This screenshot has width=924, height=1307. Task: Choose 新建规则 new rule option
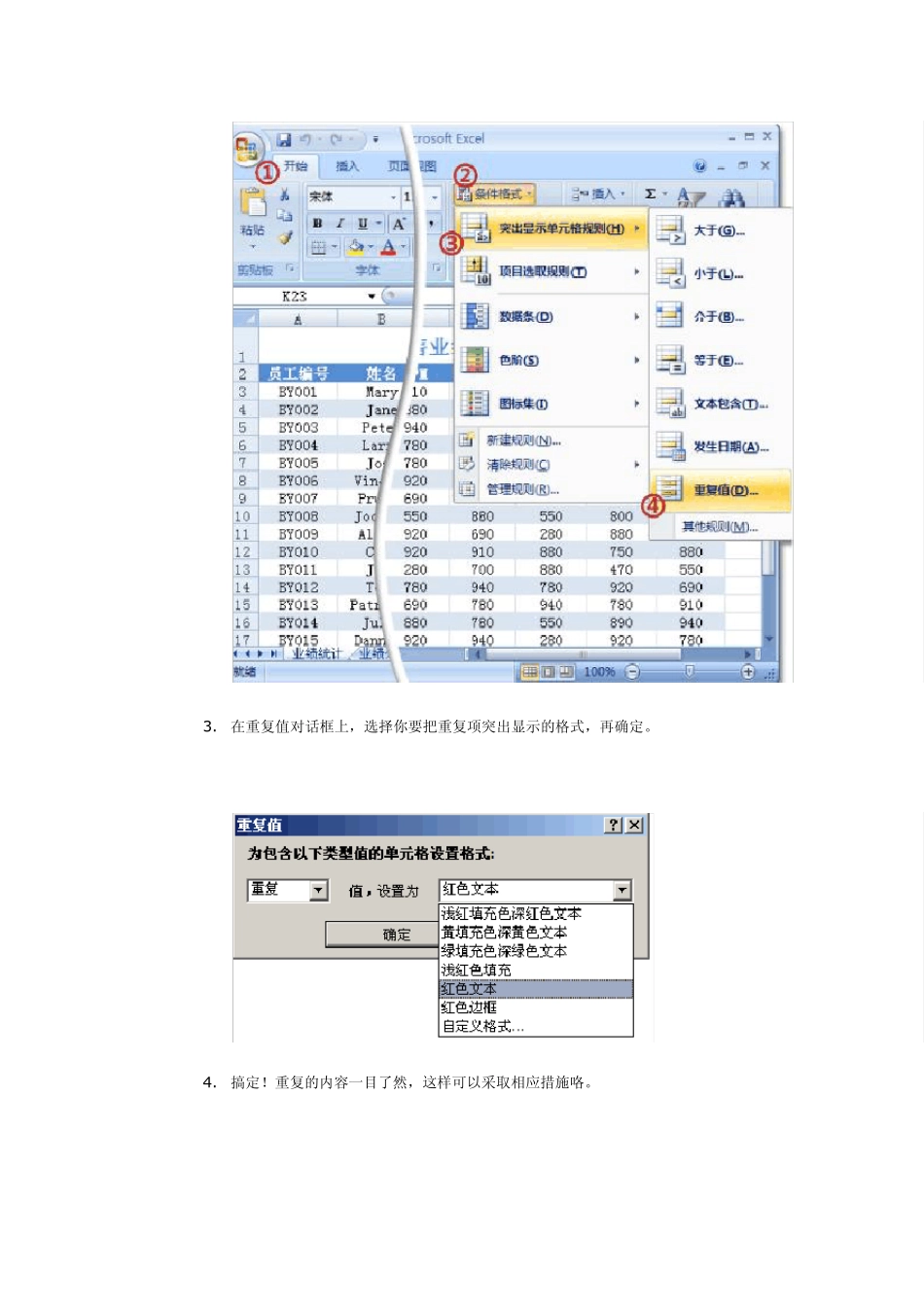click(523, 441)
